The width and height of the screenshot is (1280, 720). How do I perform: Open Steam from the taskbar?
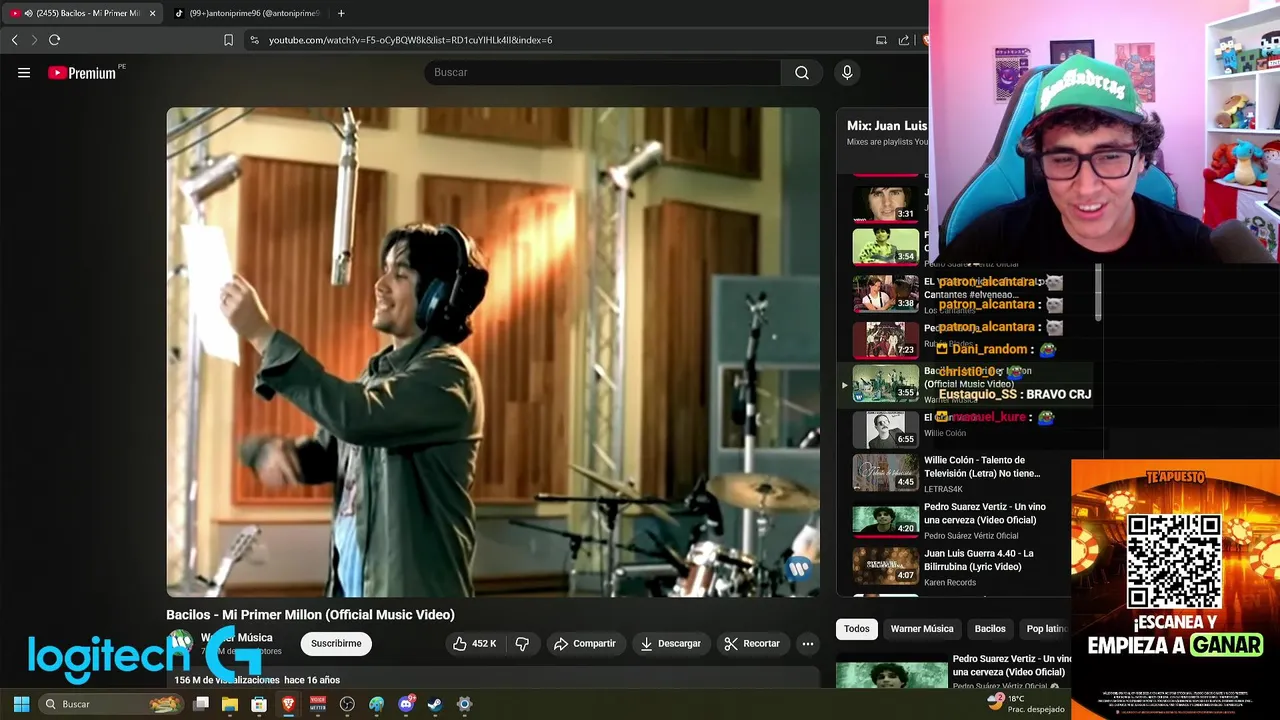click(x=435, y=704)
